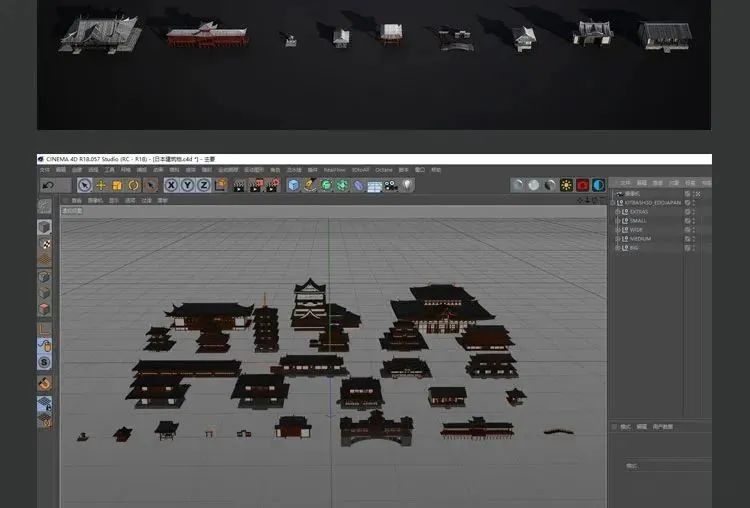The image size is (750, 508).
Task: Click the coordinate system cube icon
Action: point(221,185)
